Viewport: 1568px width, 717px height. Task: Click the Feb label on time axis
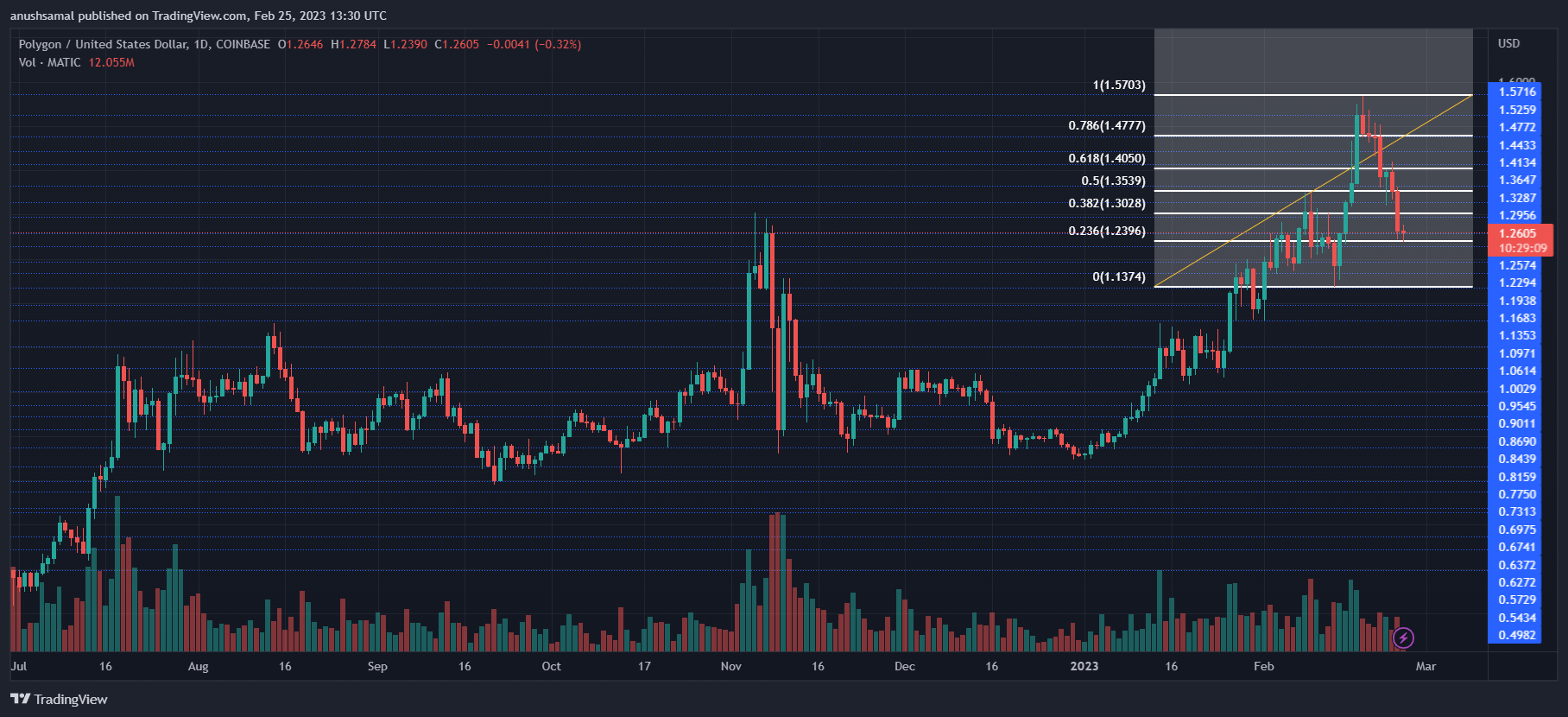click(x=1264, y=666)
